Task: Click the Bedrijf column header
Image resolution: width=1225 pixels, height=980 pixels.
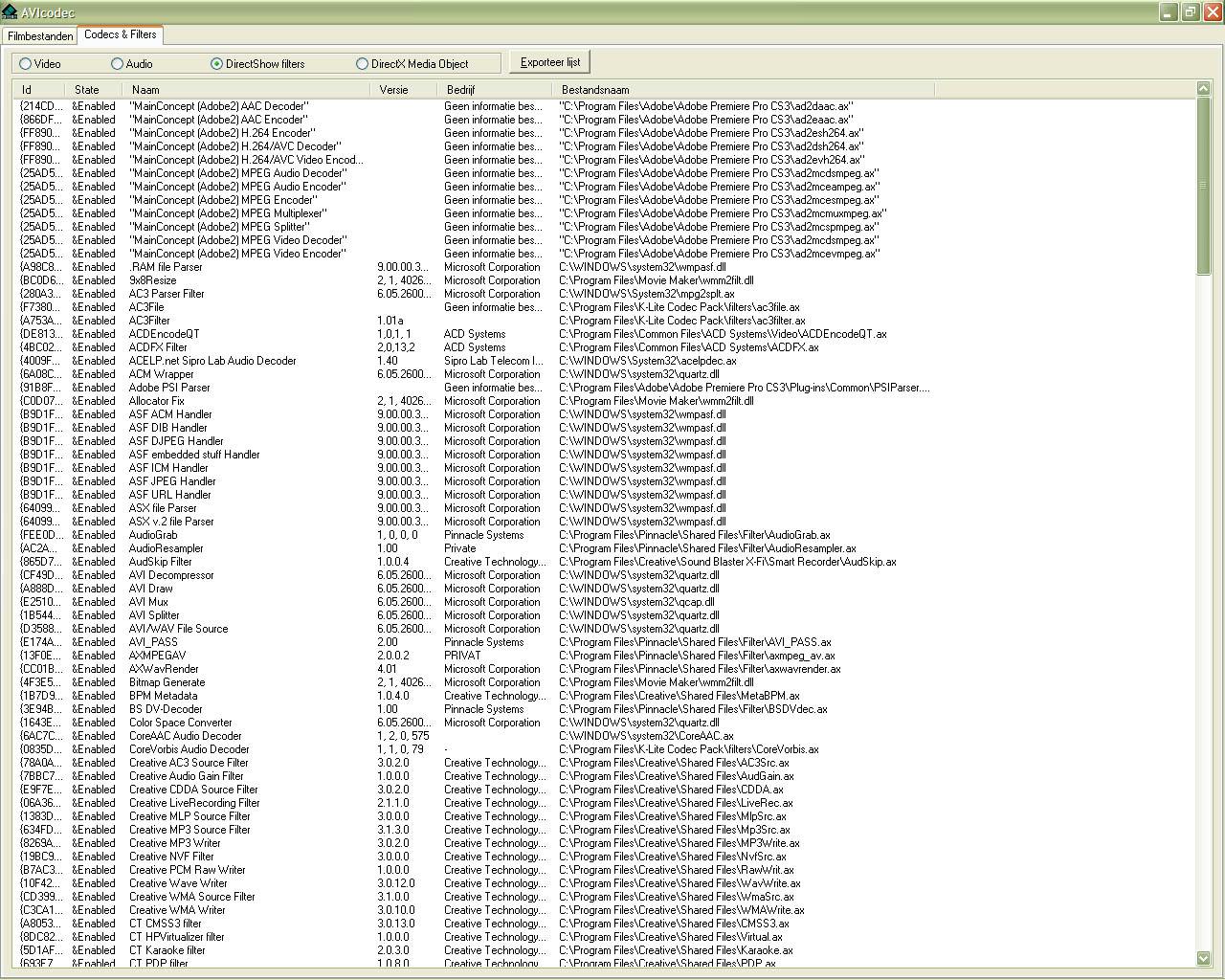Action: (497, 90)
